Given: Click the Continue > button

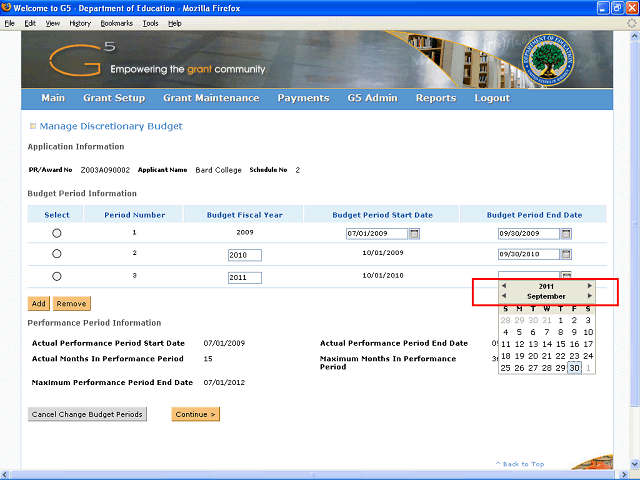Looking at the screenshot, I should pos(195,414).
